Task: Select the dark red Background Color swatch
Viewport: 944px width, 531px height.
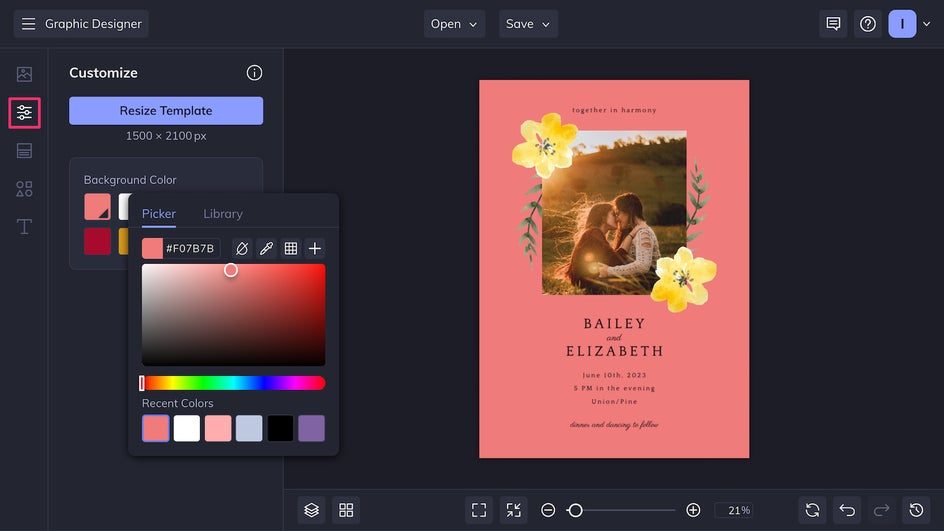Action: coord(98,241)
